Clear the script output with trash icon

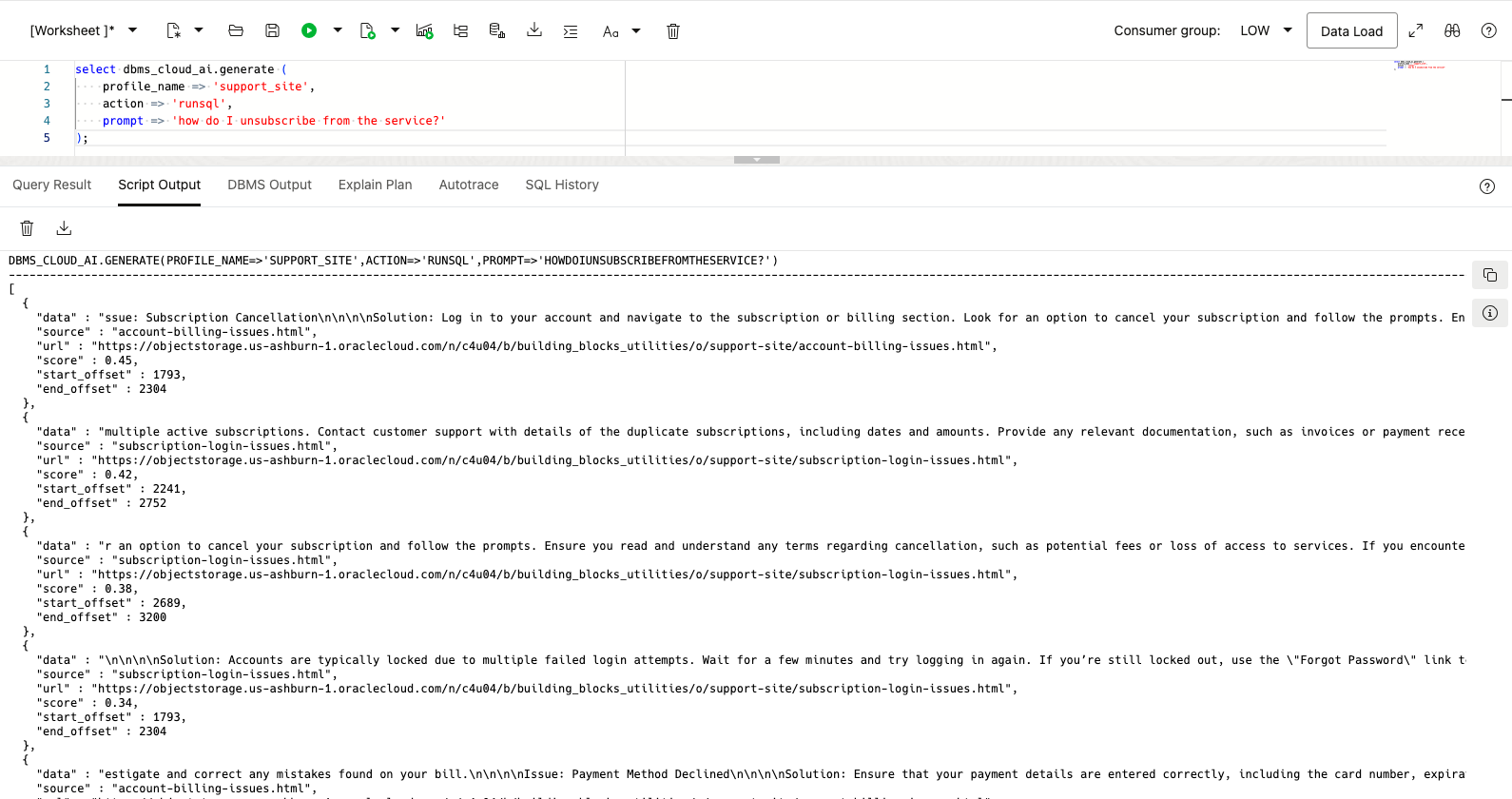pos(27,228)
